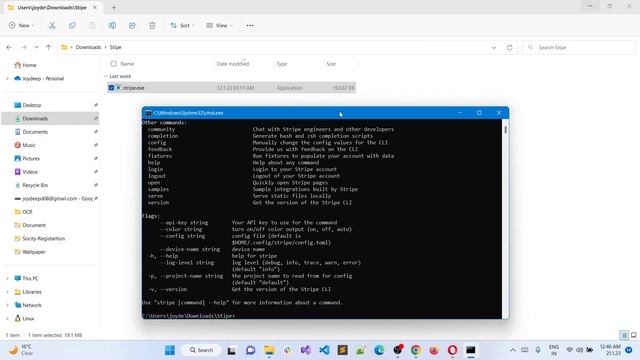Expand Linux tree node

point(7,318)
